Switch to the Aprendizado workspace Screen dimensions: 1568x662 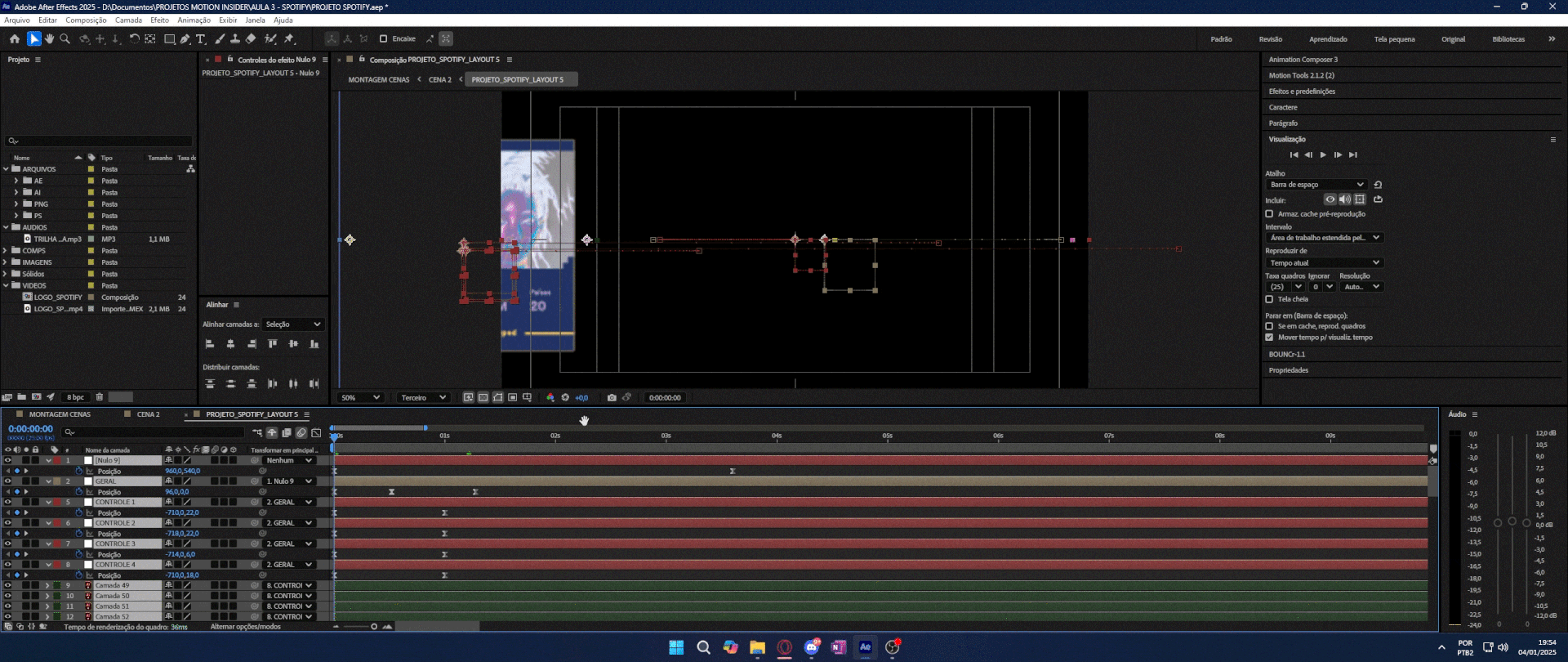1328,39
